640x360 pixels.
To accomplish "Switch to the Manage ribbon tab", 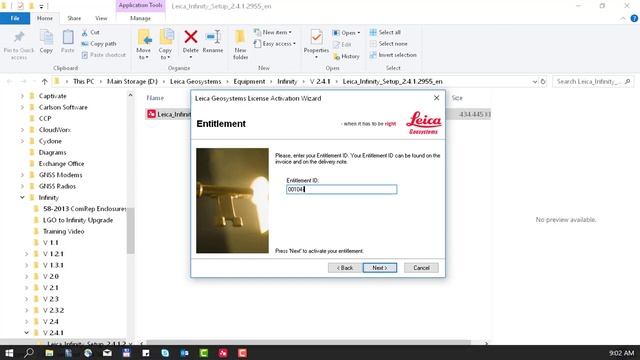I will click(x=140, y=18).
